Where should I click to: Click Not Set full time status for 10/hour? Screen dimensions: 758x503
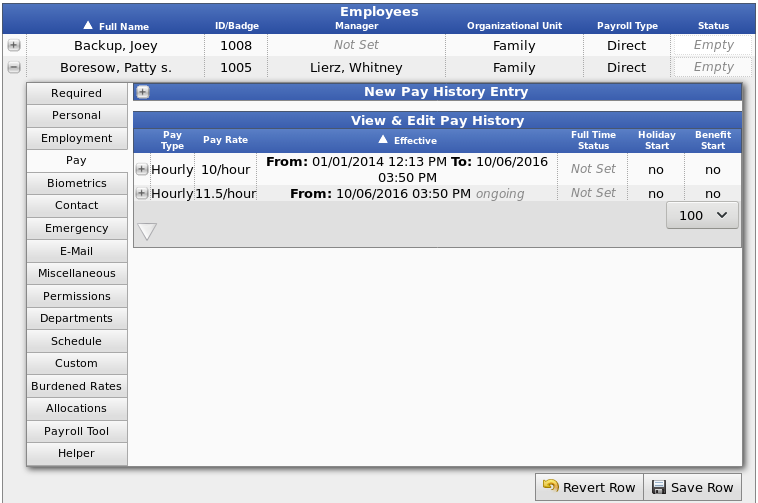tap(593, 169)
